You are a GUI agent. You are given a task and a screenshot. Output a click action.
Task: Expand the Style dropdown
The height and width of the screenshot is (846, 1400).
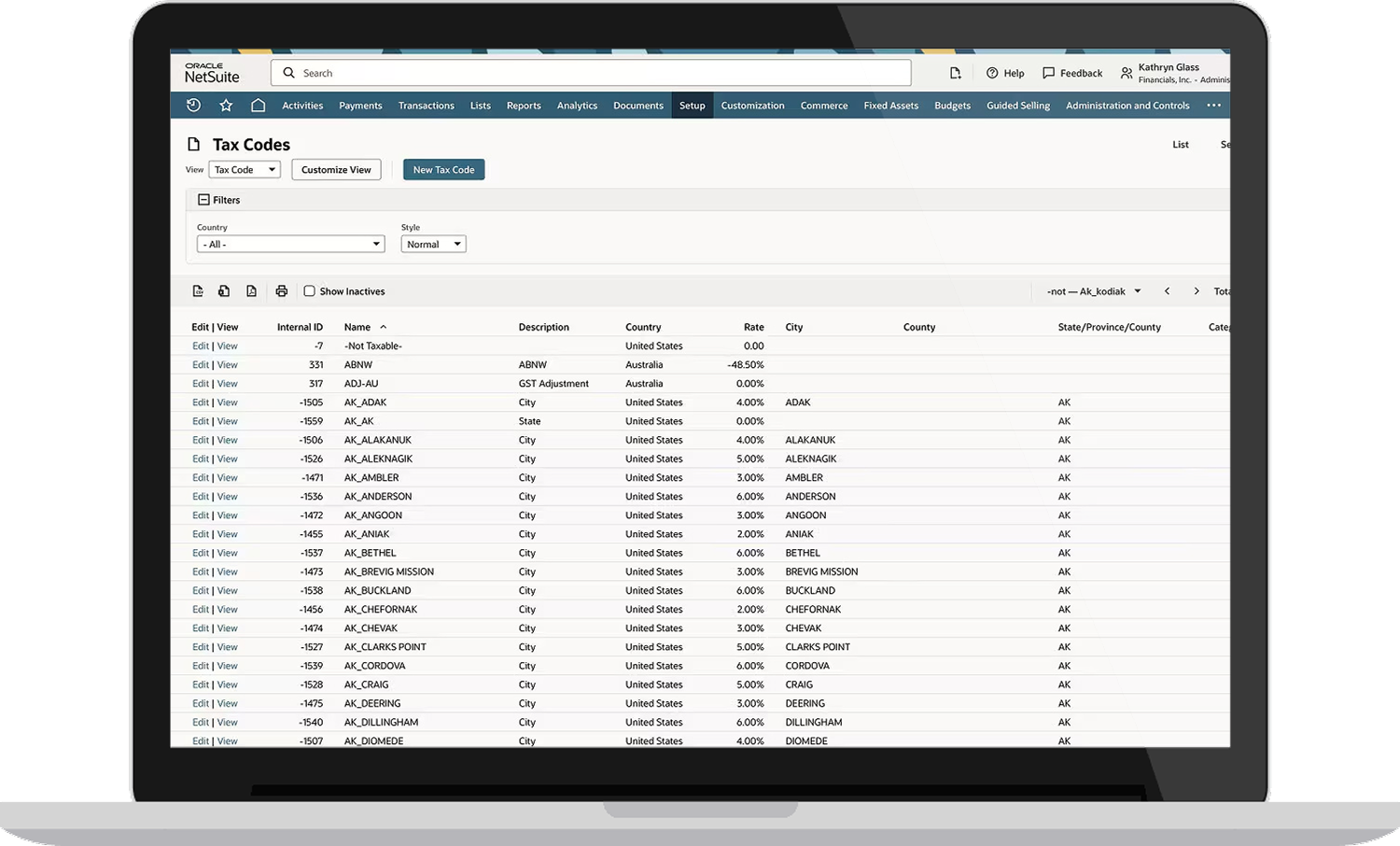(x=433, y=245)
